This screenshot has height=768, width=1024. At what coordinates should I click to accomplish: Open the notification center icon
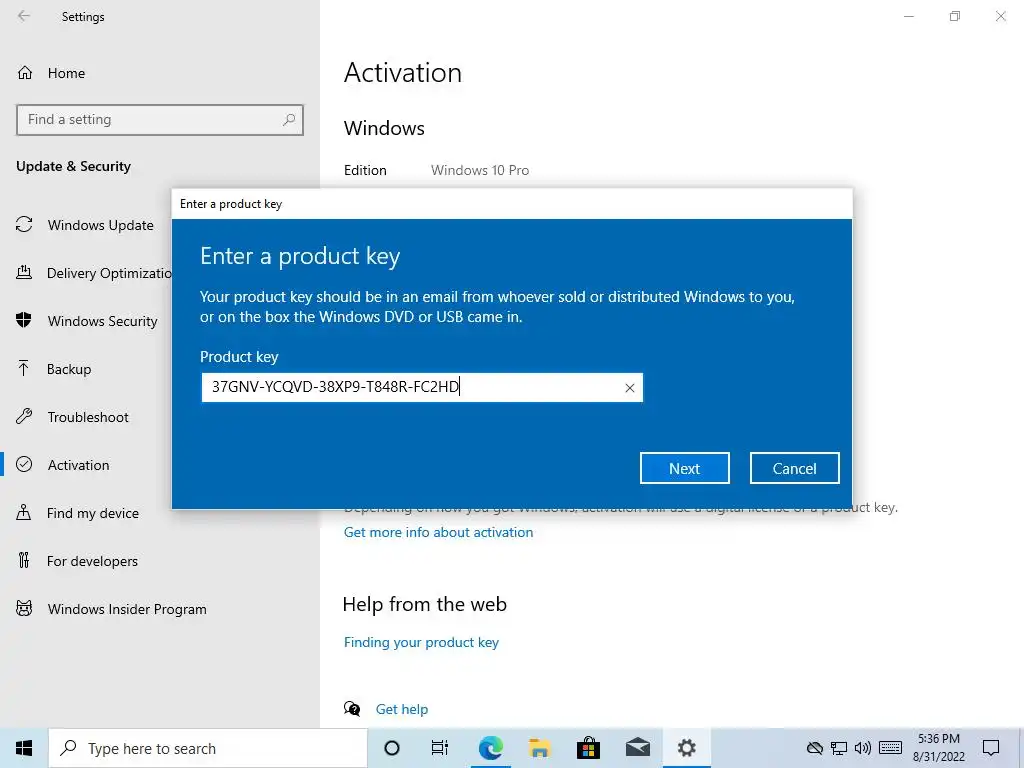pyautogui.click(x=991, y=748)
